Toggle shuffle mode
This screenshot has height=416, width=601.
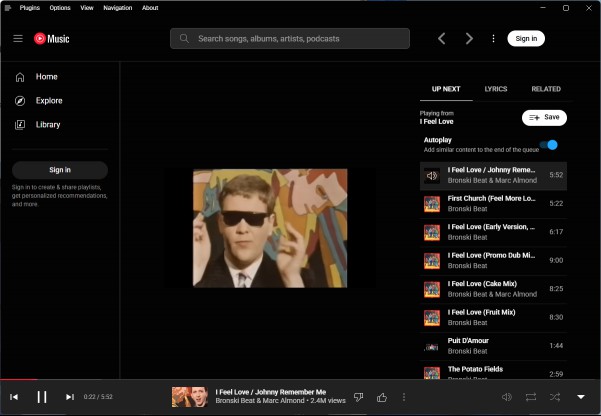pyautogui.click(x=555, y=397)
